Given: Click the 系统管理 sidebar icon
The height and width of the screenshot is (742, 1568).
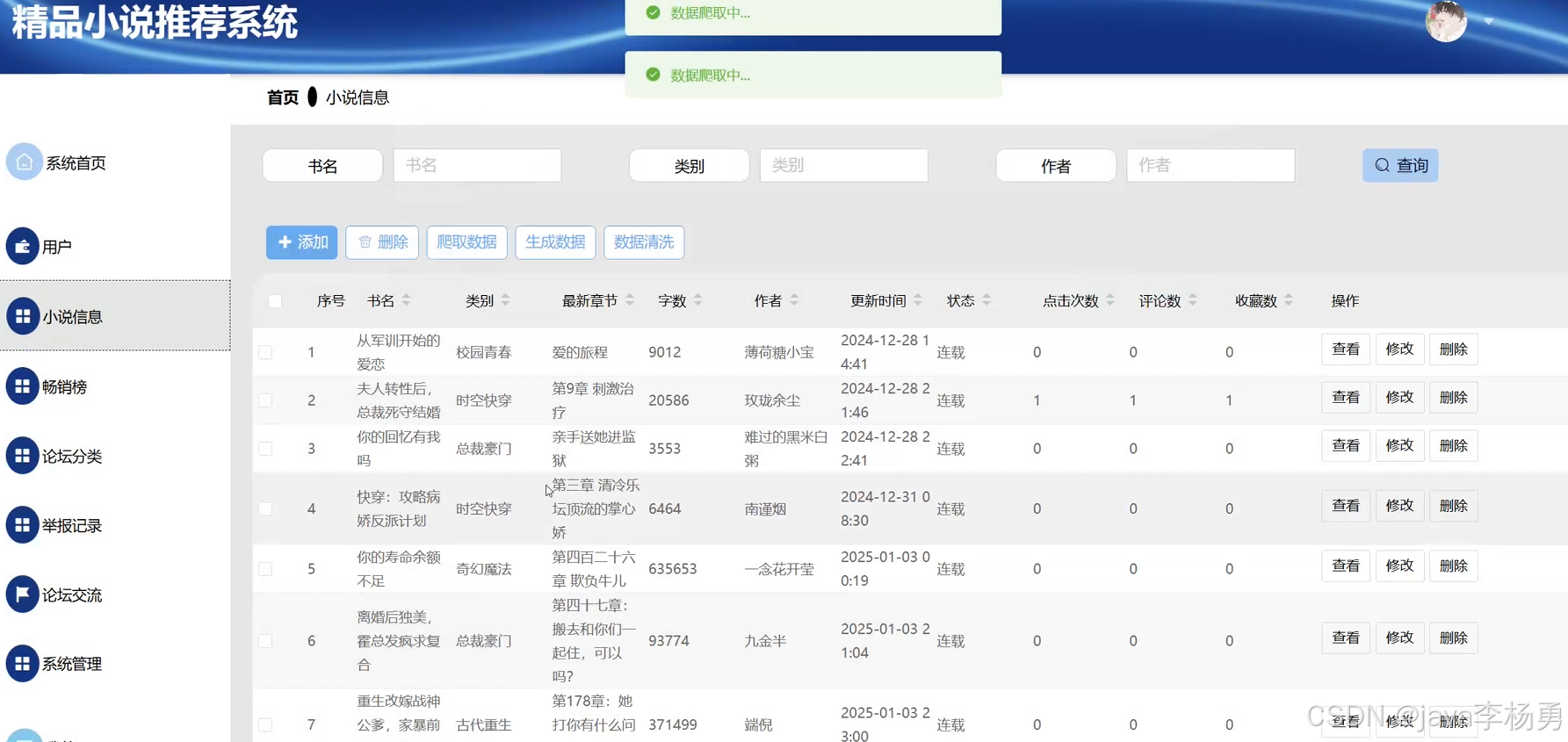Looking at the screenshot, I should pos(22,663).
